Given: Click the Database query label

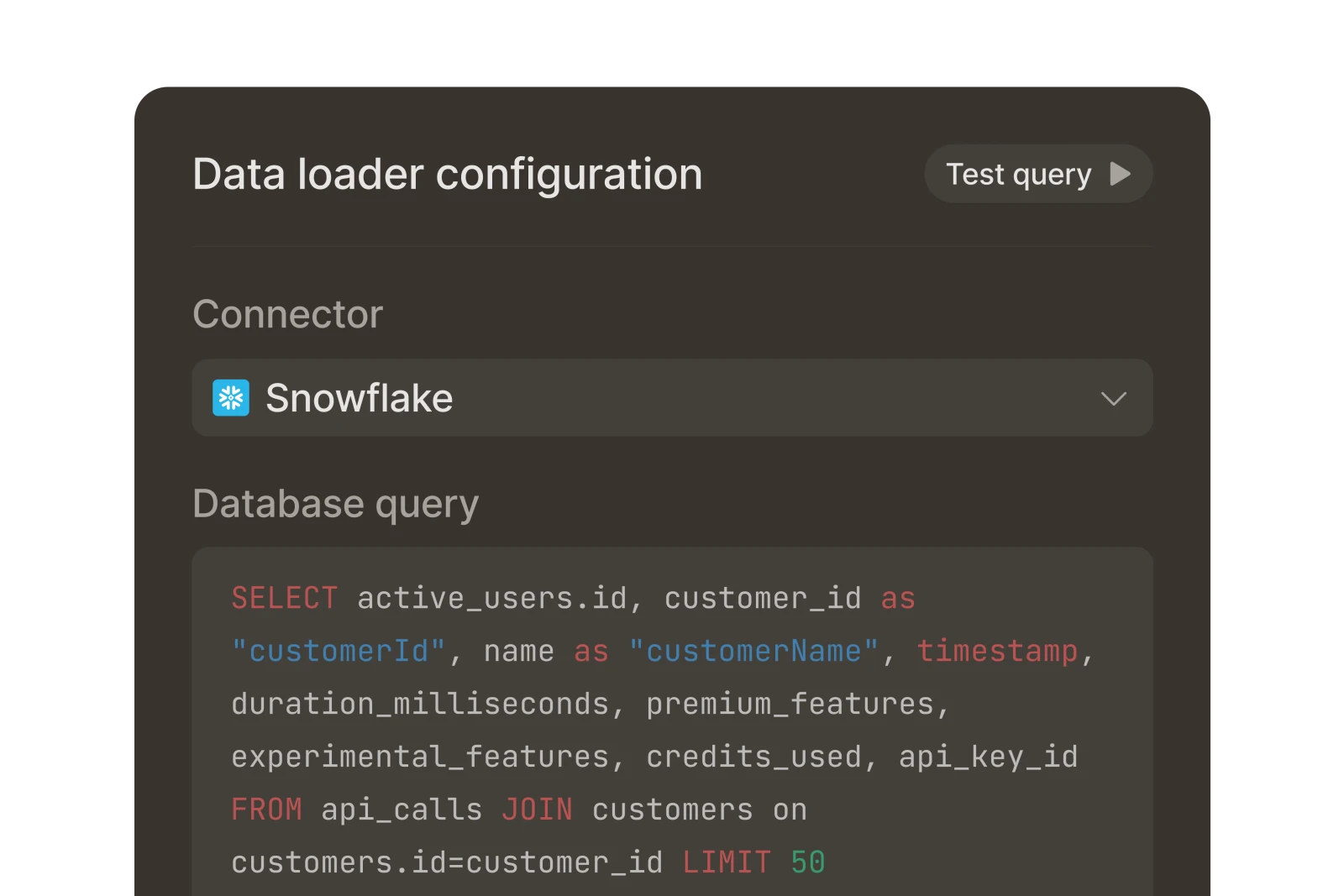Looking at the screenshot, I should pyautogui.click(x=336, y=505).
